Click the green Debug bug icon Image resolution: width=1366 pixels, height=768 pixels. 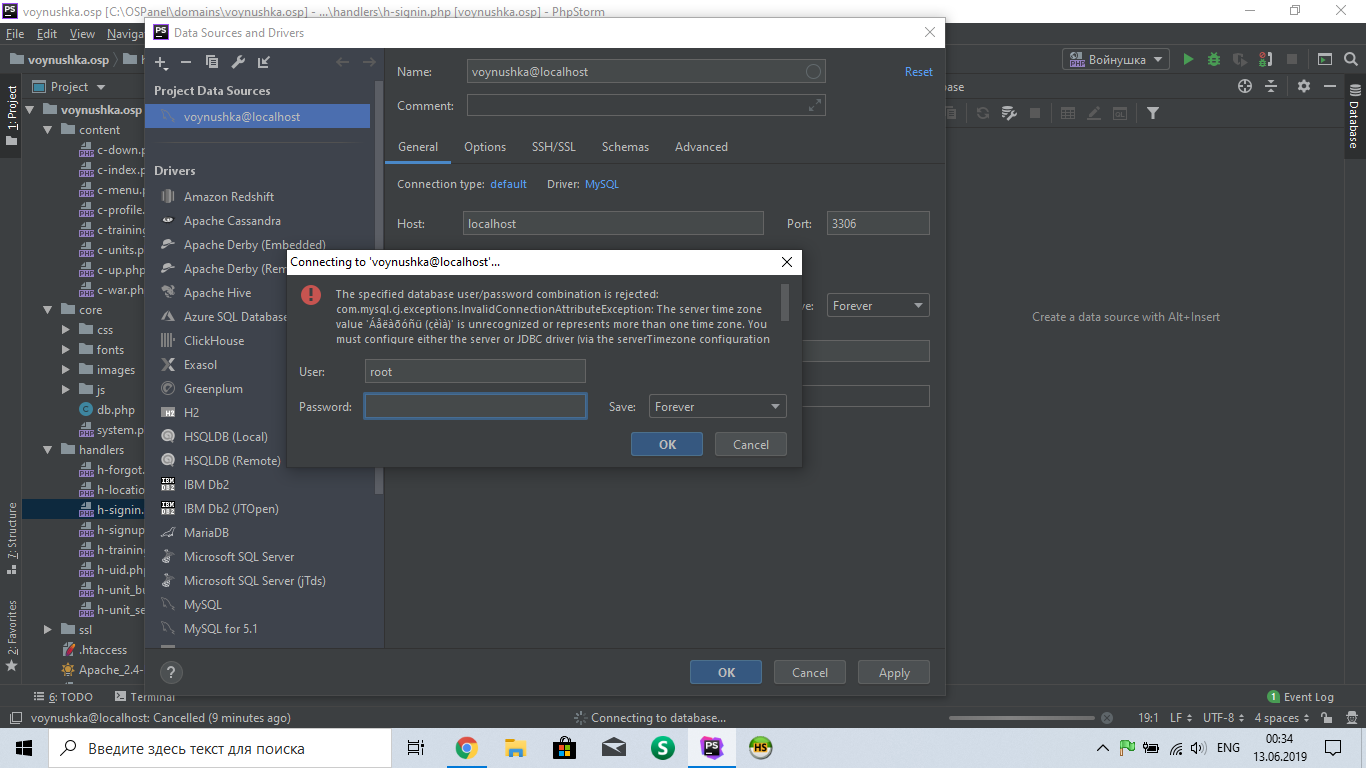[x=1213, y=59]
